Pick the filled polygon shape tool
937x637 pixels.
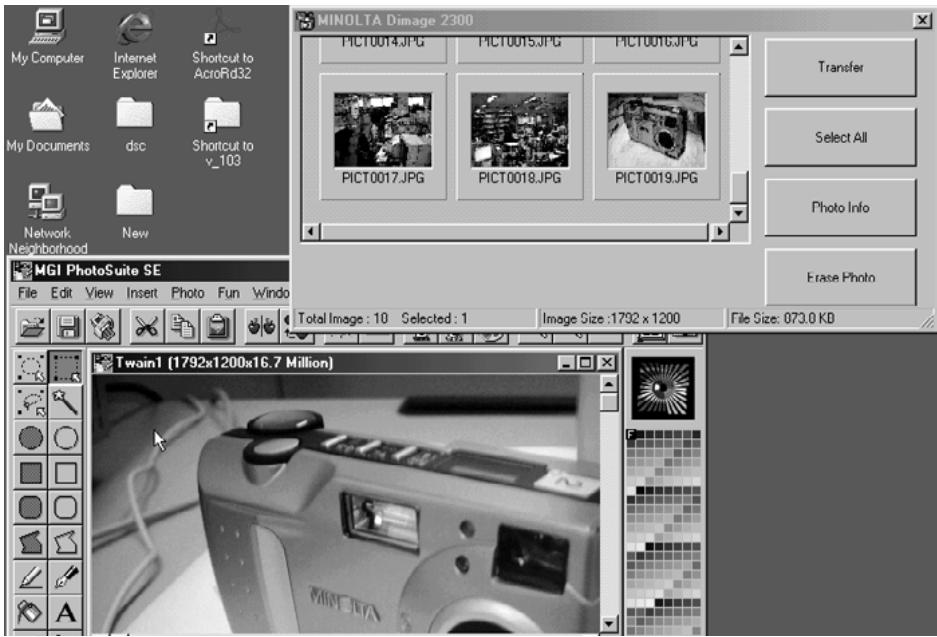click(30, 543)
